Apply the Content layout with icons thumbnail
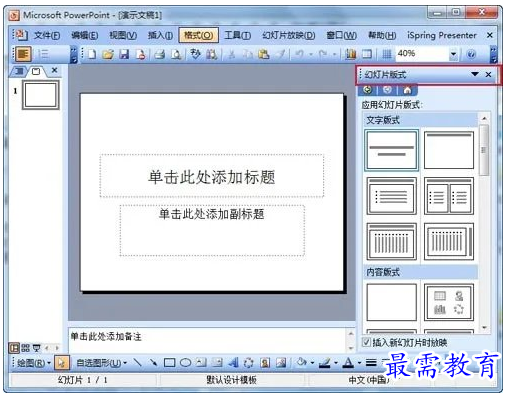 tap(449, 302)
